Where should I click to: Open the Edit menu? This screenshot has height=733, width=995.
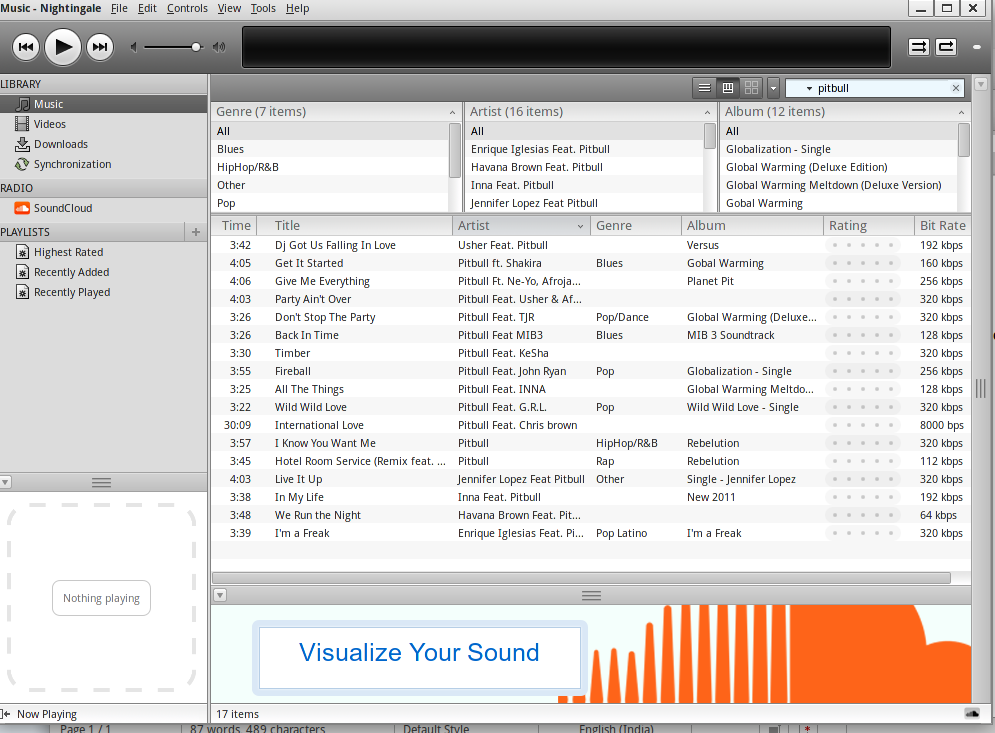point(147,8)
